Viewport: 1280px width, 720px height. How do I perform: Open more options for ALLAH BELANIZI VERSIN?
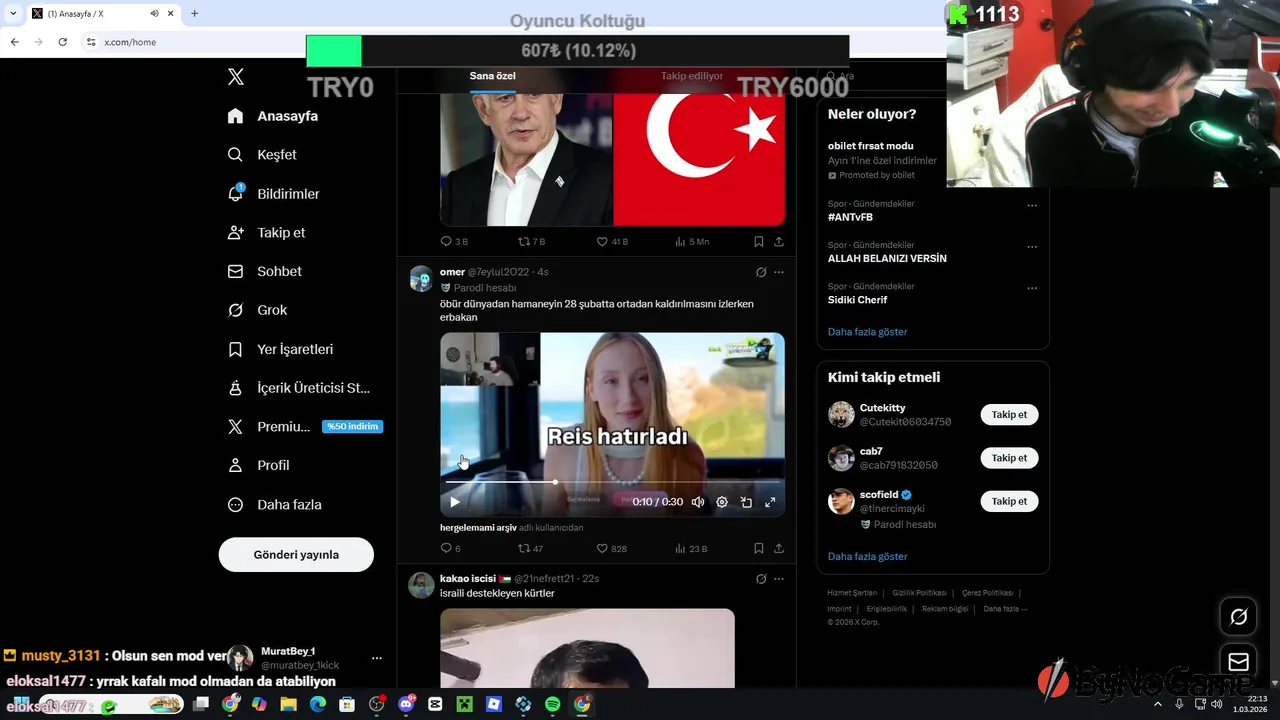pyautogui.click(x=1032, y=247)
